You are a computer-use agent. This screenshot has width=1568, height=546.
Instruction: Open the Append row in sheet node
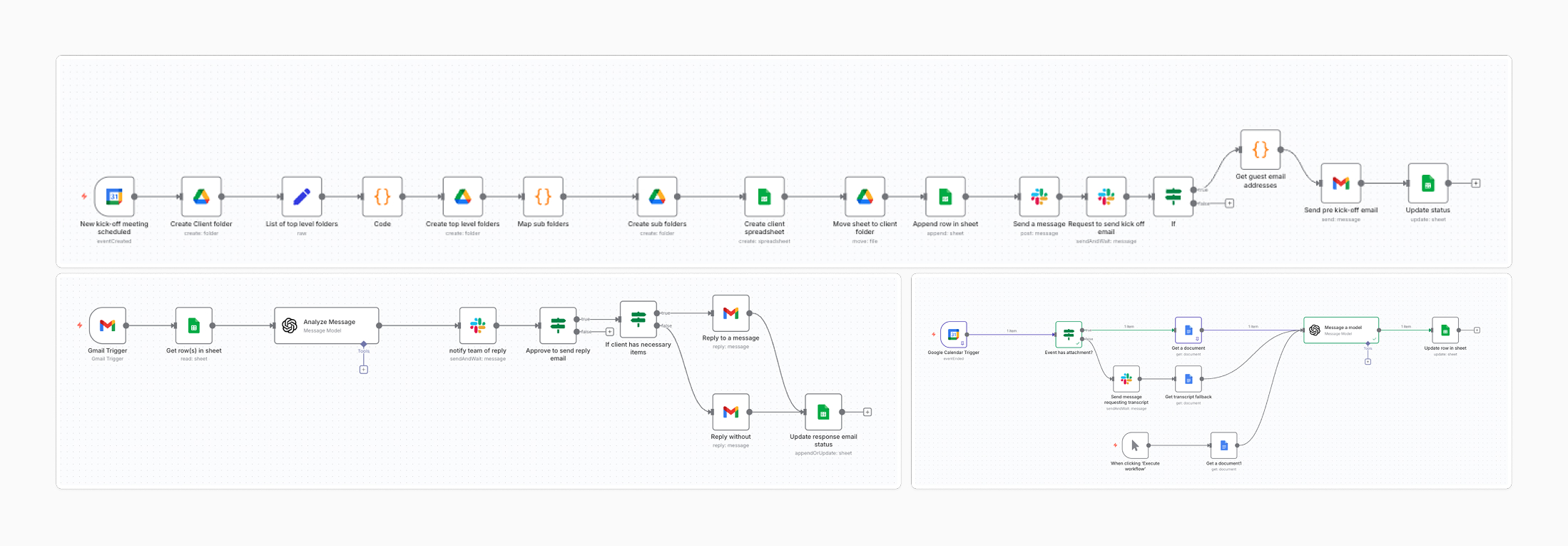[945, 197]
